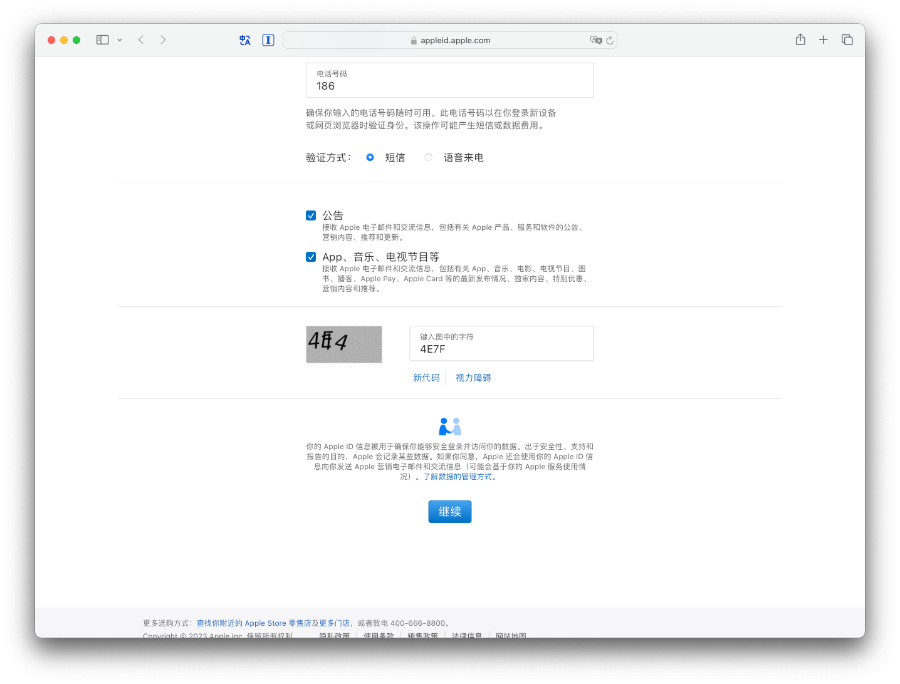Click the translate page icon in address bar
Viewport: 900px width, 684px height.
[596, 40]
